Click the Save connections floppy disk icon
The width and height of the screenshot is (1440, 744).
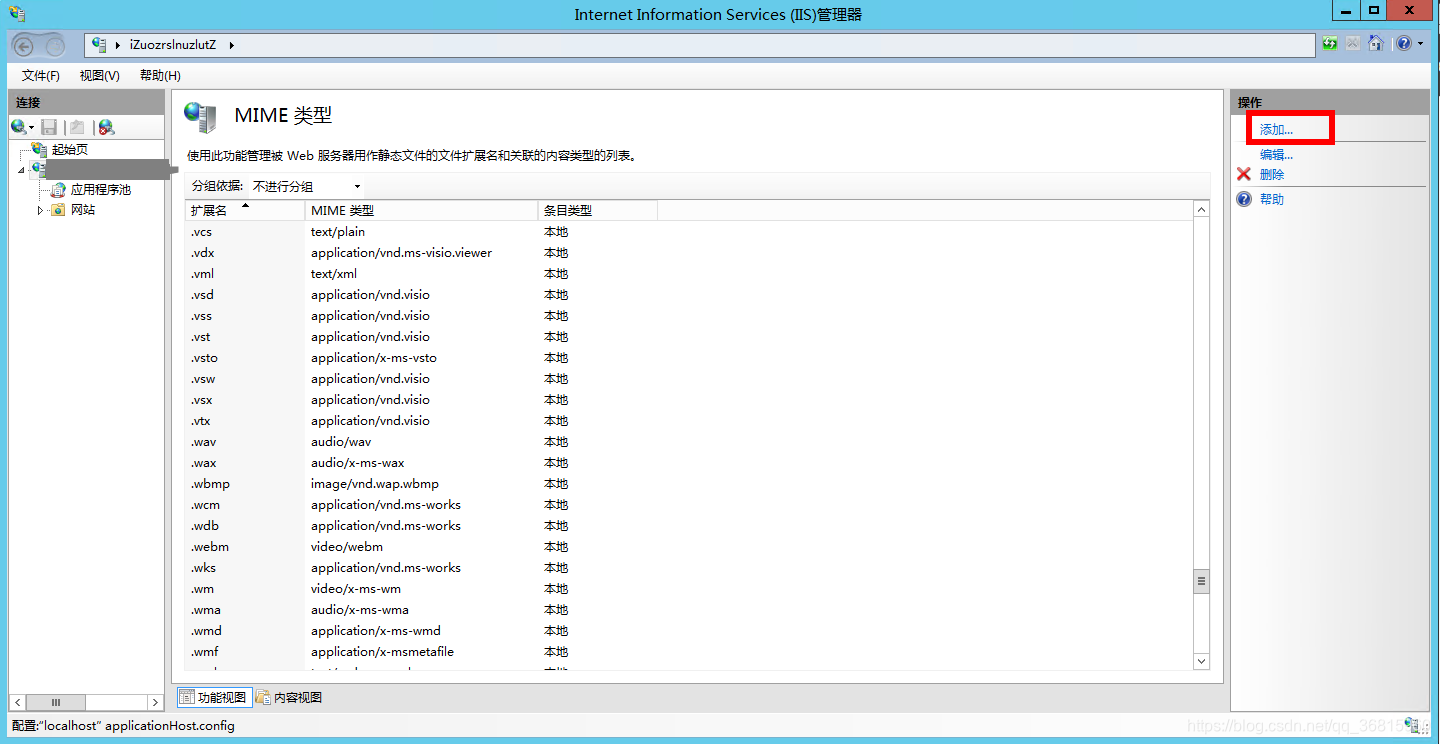tap(49, 127)
